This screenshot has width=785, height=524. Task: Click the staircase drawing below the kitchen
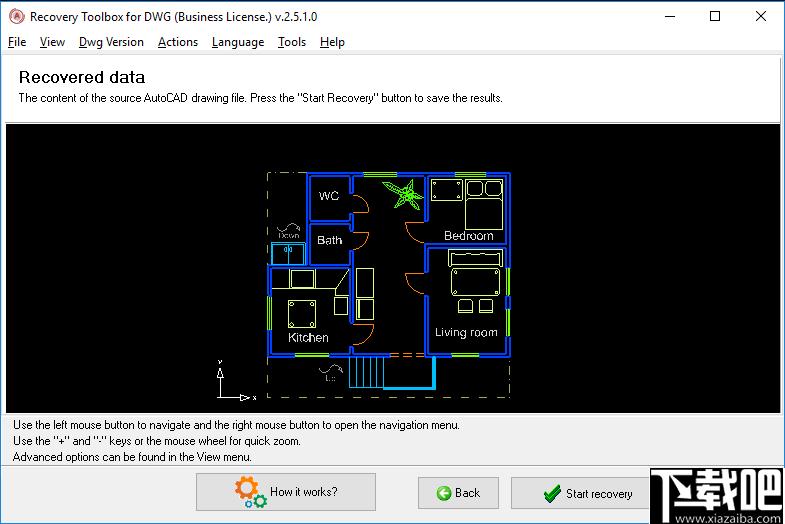[x=366, y=372]
